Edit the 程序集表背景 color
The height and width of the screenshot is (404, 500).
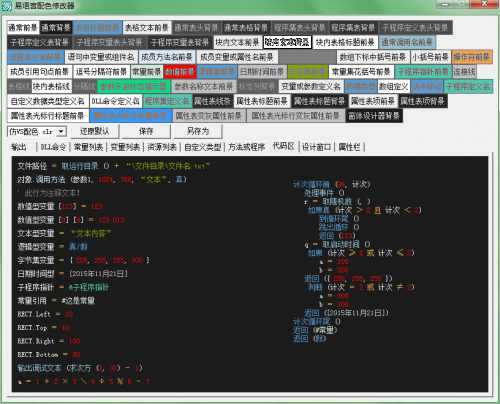coord(353,28)
